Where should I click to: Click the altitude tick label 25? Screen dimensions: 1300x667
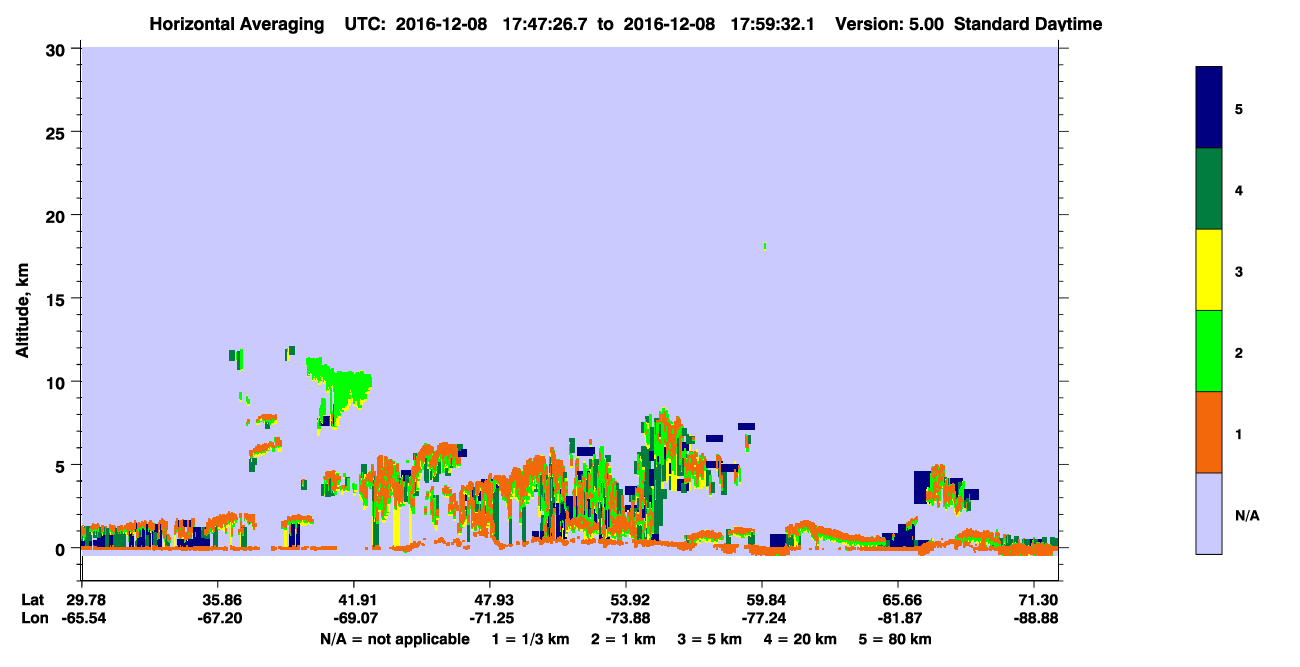58,132
